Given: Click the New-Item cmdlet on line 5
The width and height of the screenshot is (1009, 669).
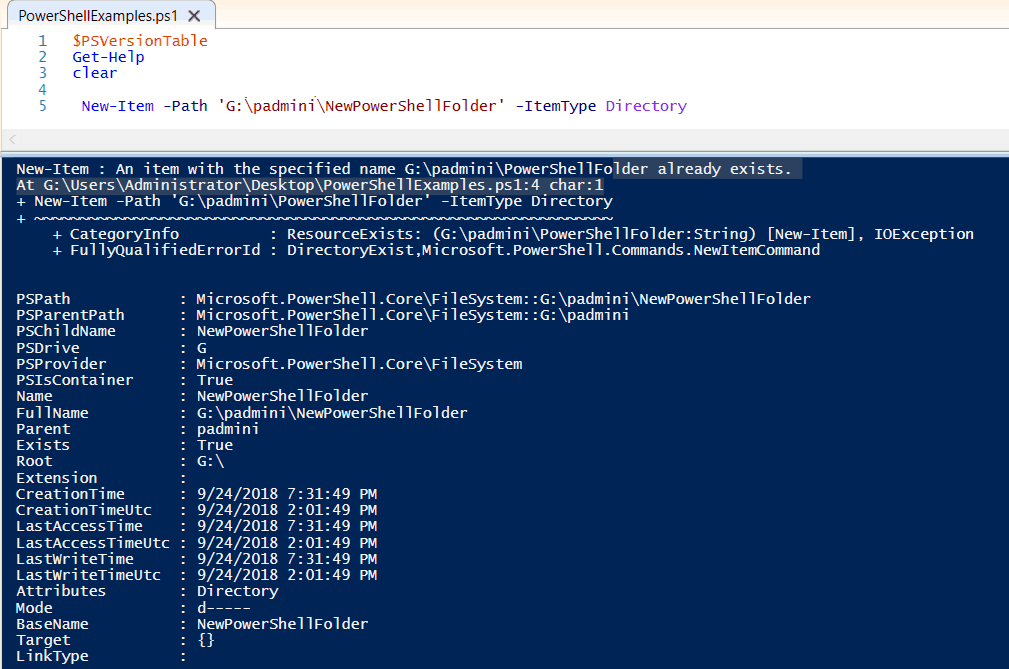Looking at the screenshot, I should click(117, 105).
